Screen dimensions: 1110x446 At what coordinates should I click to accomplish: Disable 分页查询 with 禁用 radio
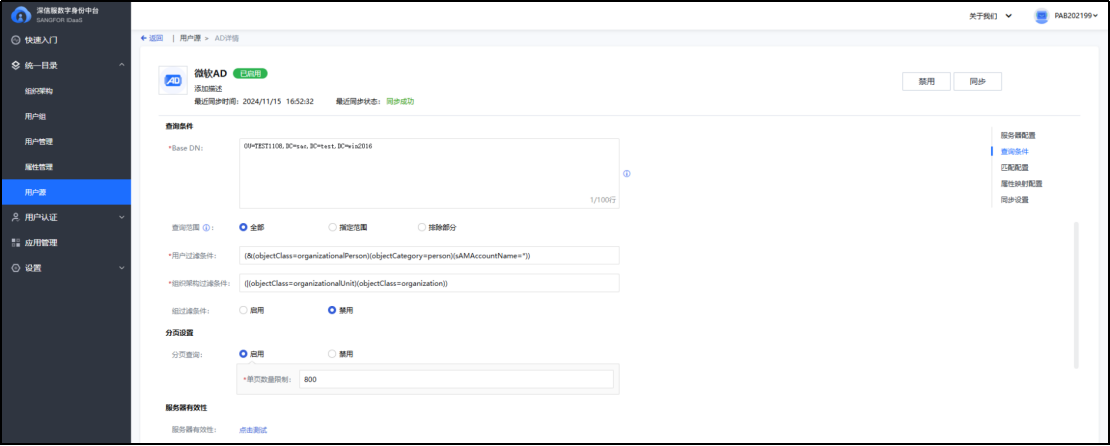pyautogui.click(x=333, y=354)
